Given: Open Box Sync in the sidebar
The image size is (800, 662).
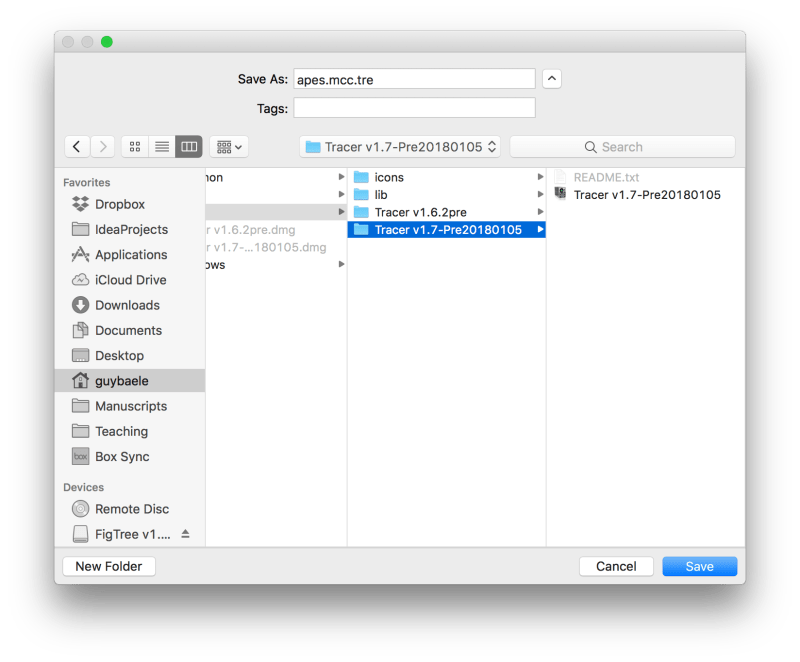Looking at the screenshot, I should click(130, 456).
